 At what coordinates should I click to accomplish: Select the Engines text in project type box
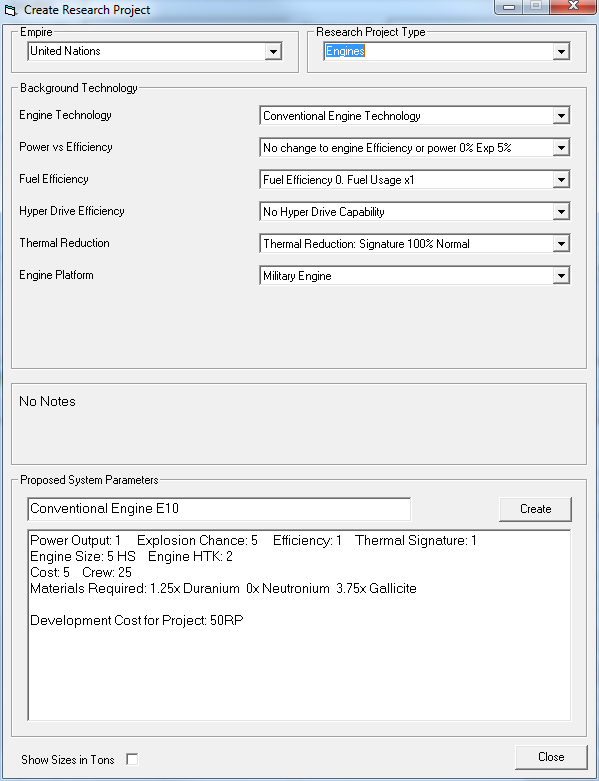[345, 51]
